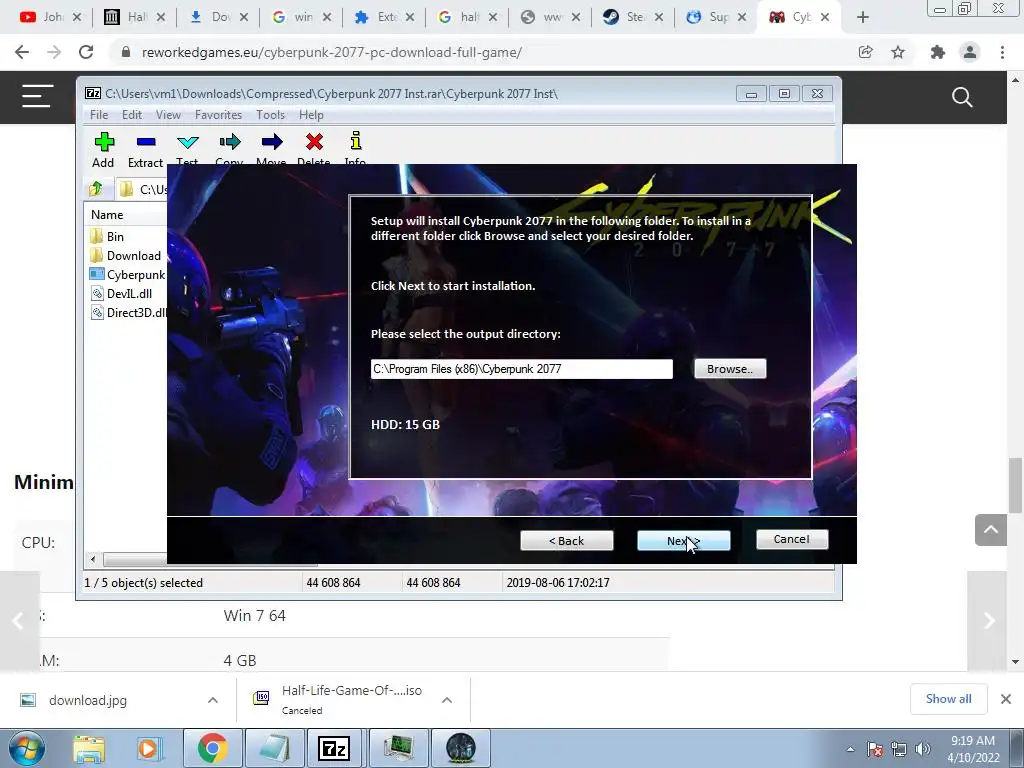Open the 7-Zip Favorites menu
Screen dimensions: 1024x768
tap(218, 115)
